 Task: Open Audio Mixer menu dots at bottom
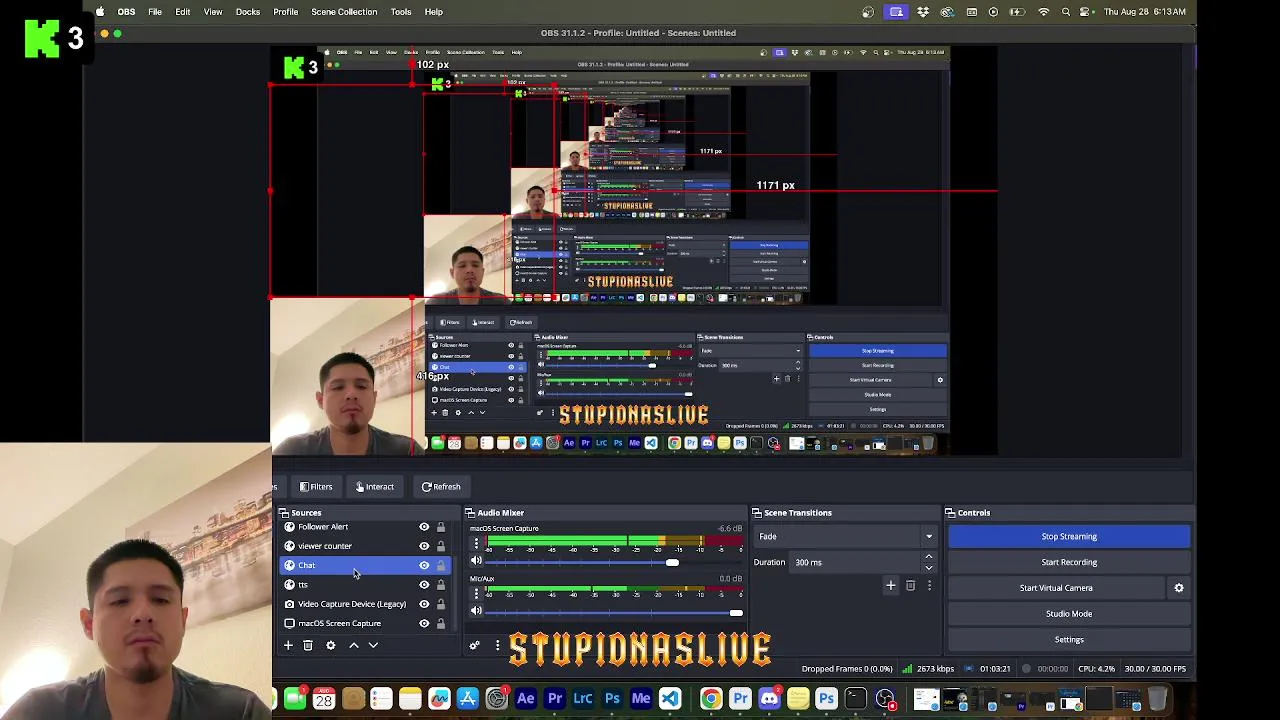click(497, 645)
